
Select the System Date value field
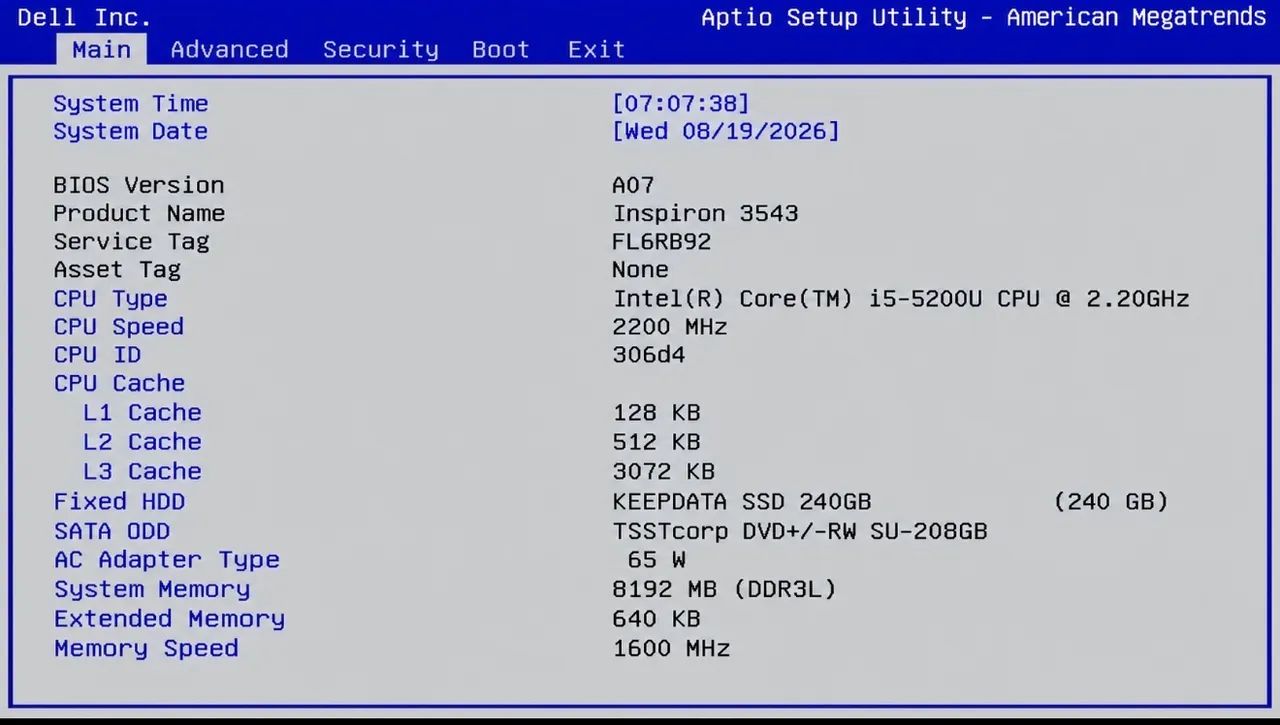726,131
